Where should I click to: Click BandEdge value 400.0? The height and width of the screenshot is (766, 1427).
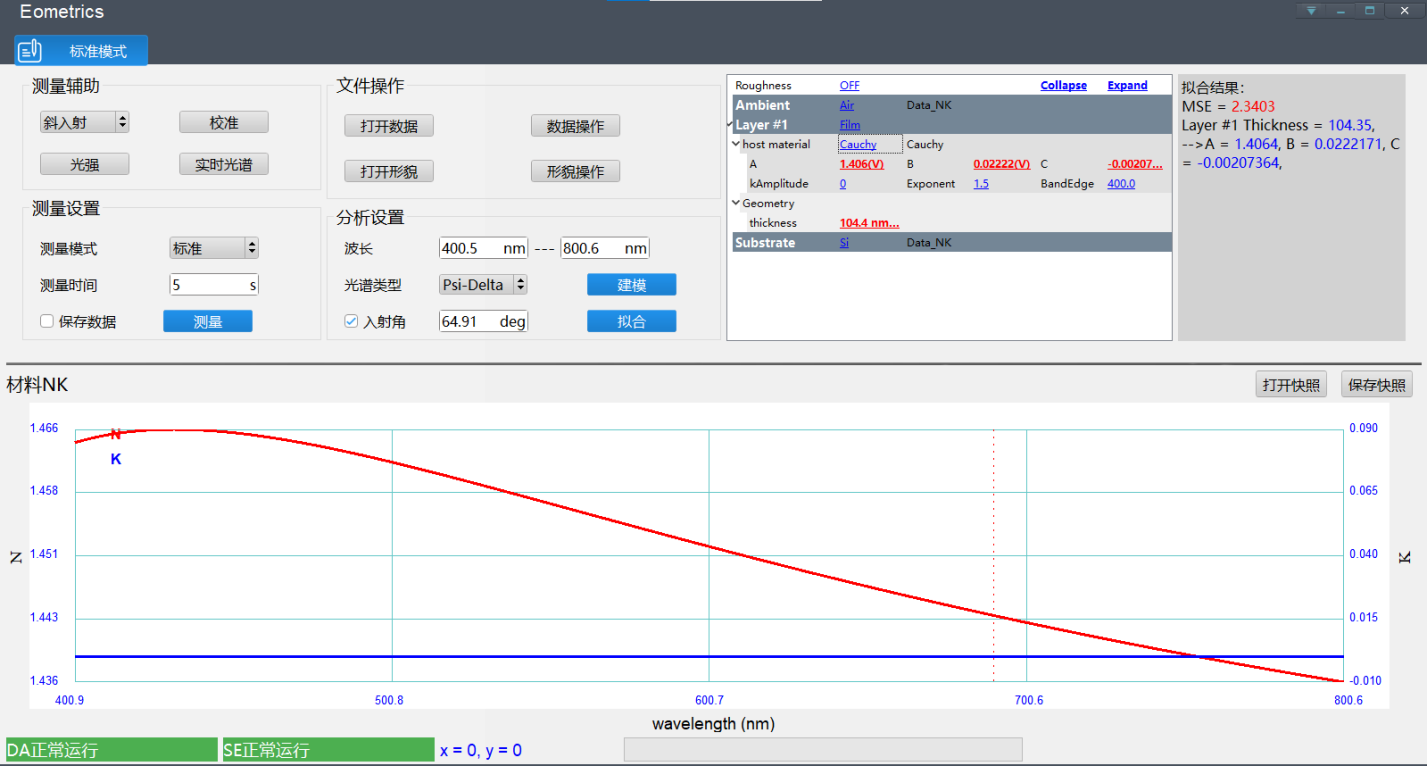tap(1121, 184)
